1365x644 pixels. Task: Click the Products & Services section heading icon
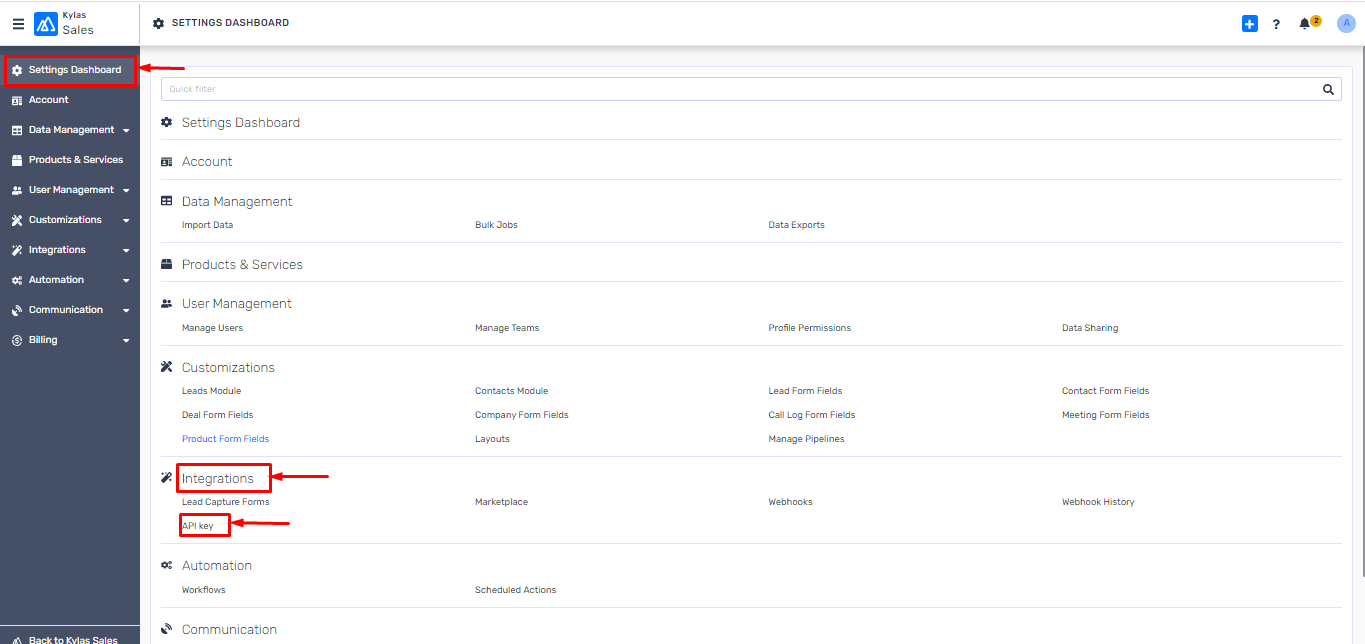coord(167,264)
